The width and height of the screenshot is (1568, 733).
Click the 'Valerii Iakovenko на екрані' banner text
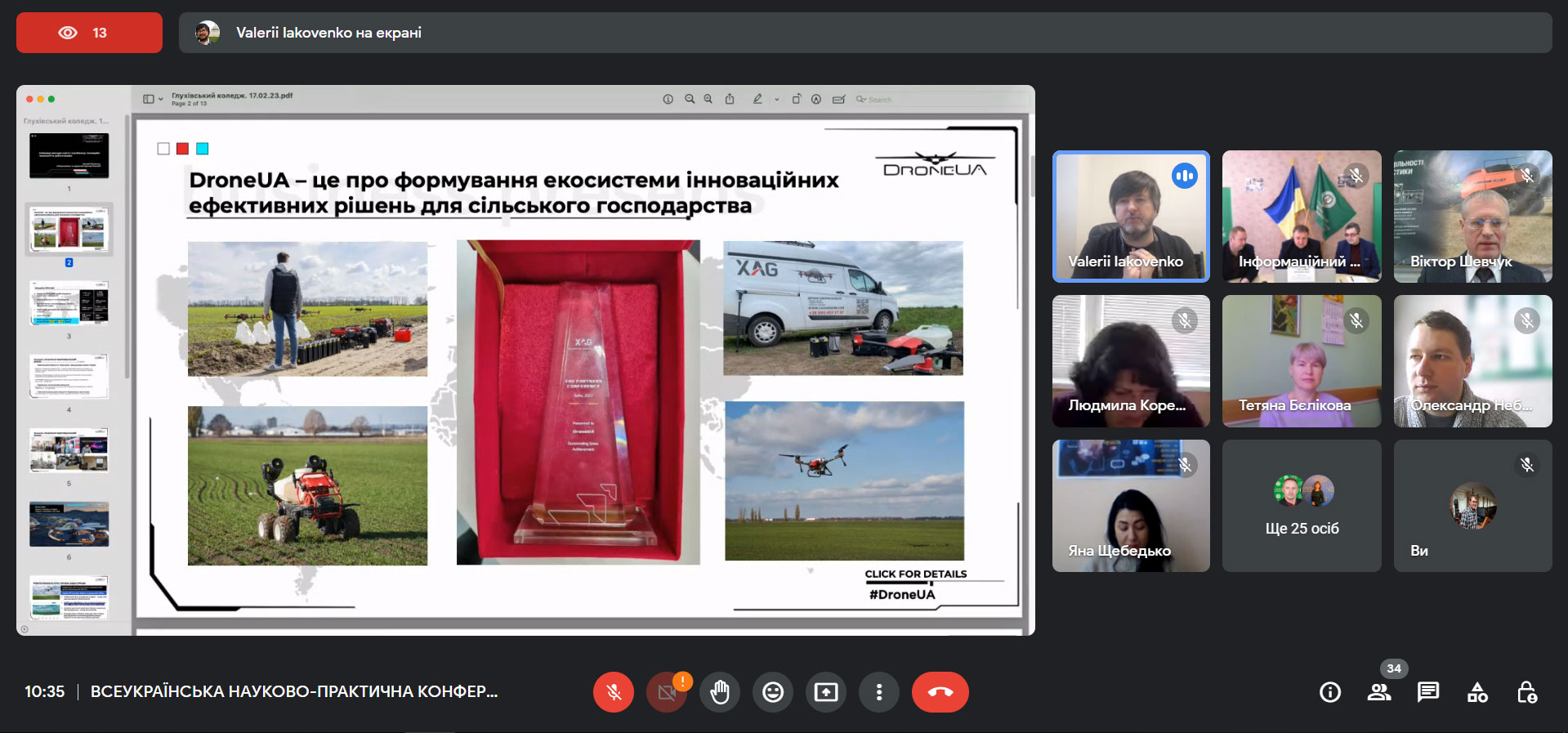(328, 33)
